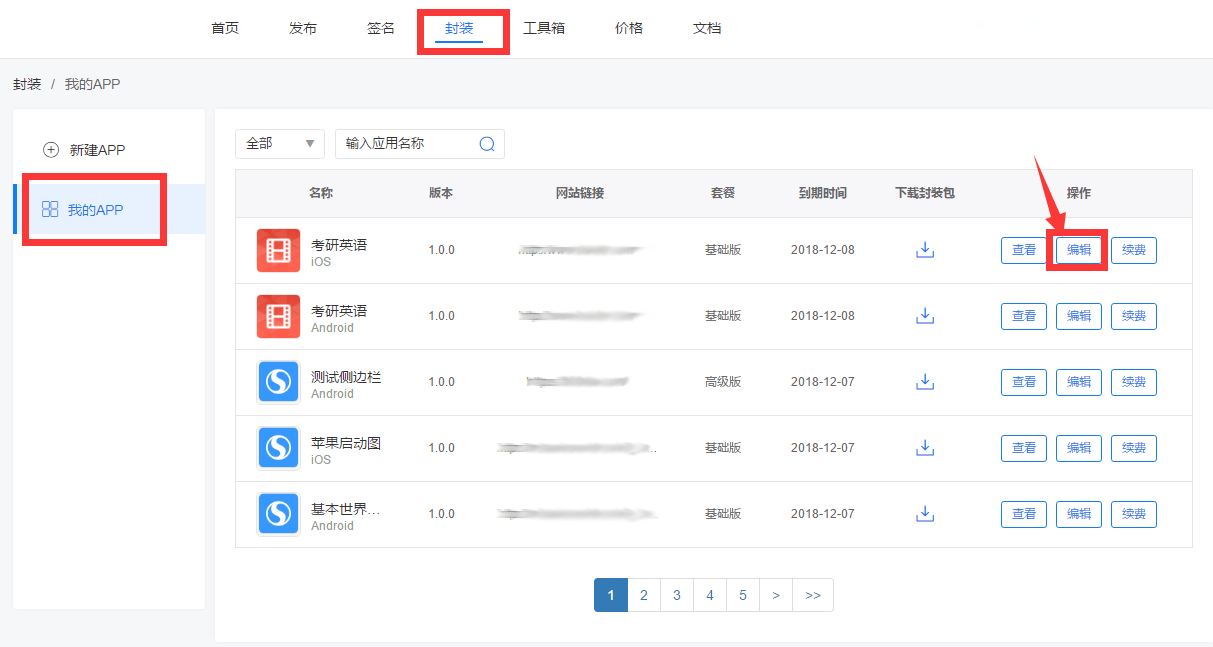Click the search magnifier icon
This screenshot has width=1213, height=647.
click(487, 144)
